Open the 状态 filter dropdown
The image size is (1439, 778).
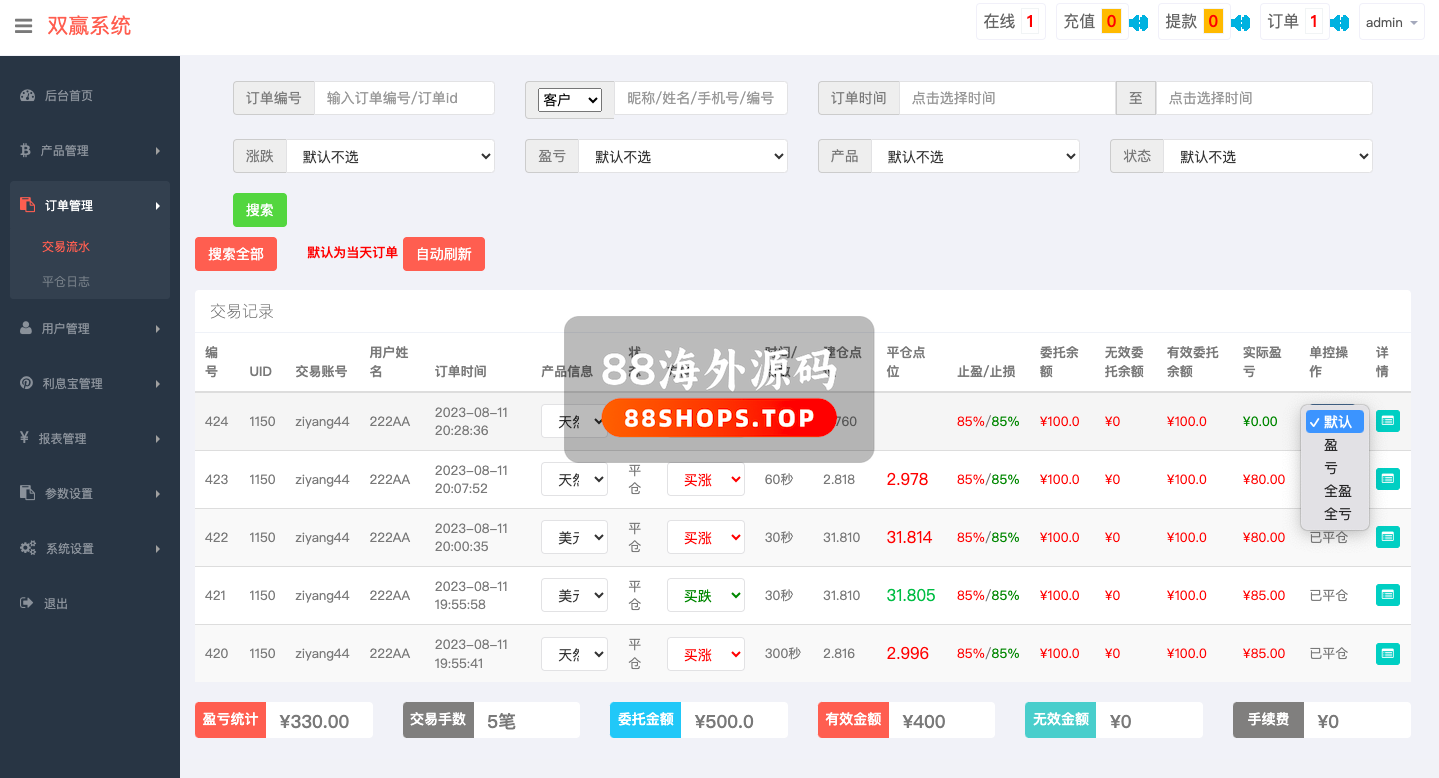(x=1267, y=157)
